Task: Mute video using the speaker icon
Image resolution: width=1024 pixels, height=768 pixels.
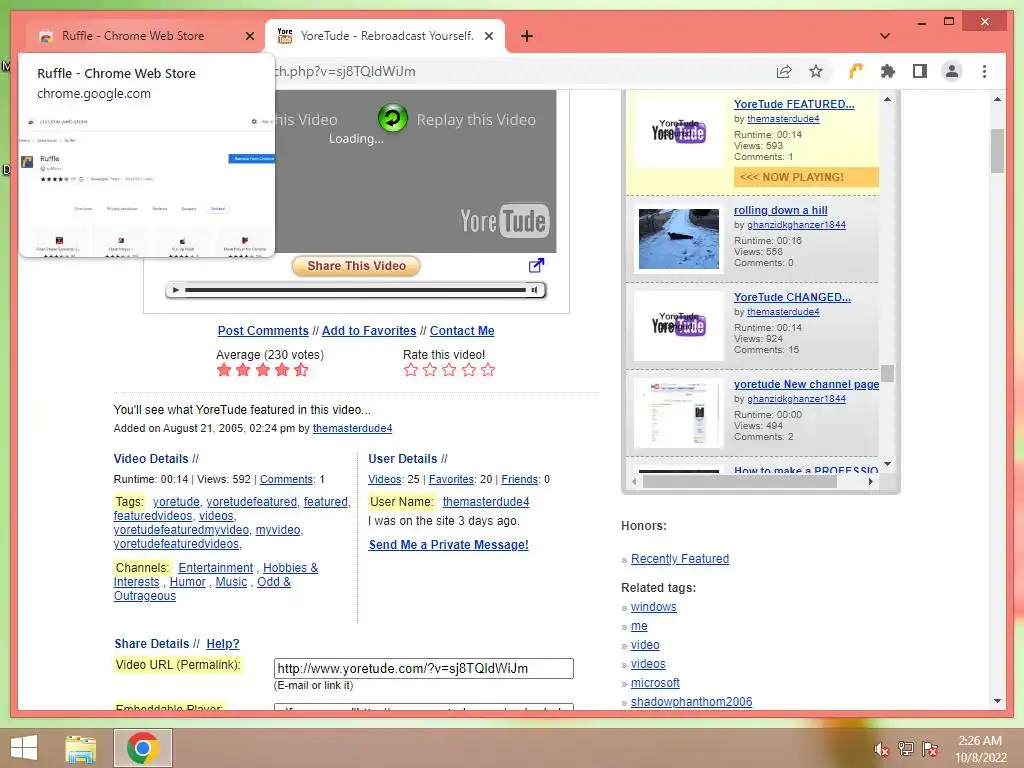Action: (534, 290)
